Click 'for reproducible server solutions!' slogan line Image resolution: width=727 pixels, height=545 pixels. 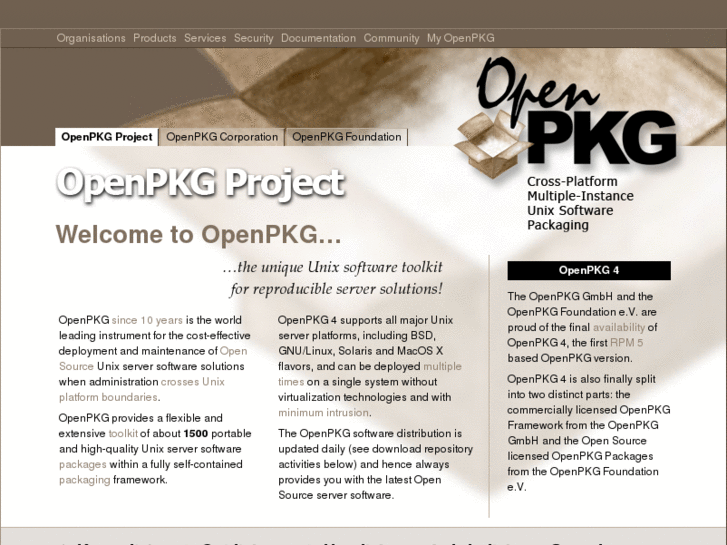click(336, 289)
